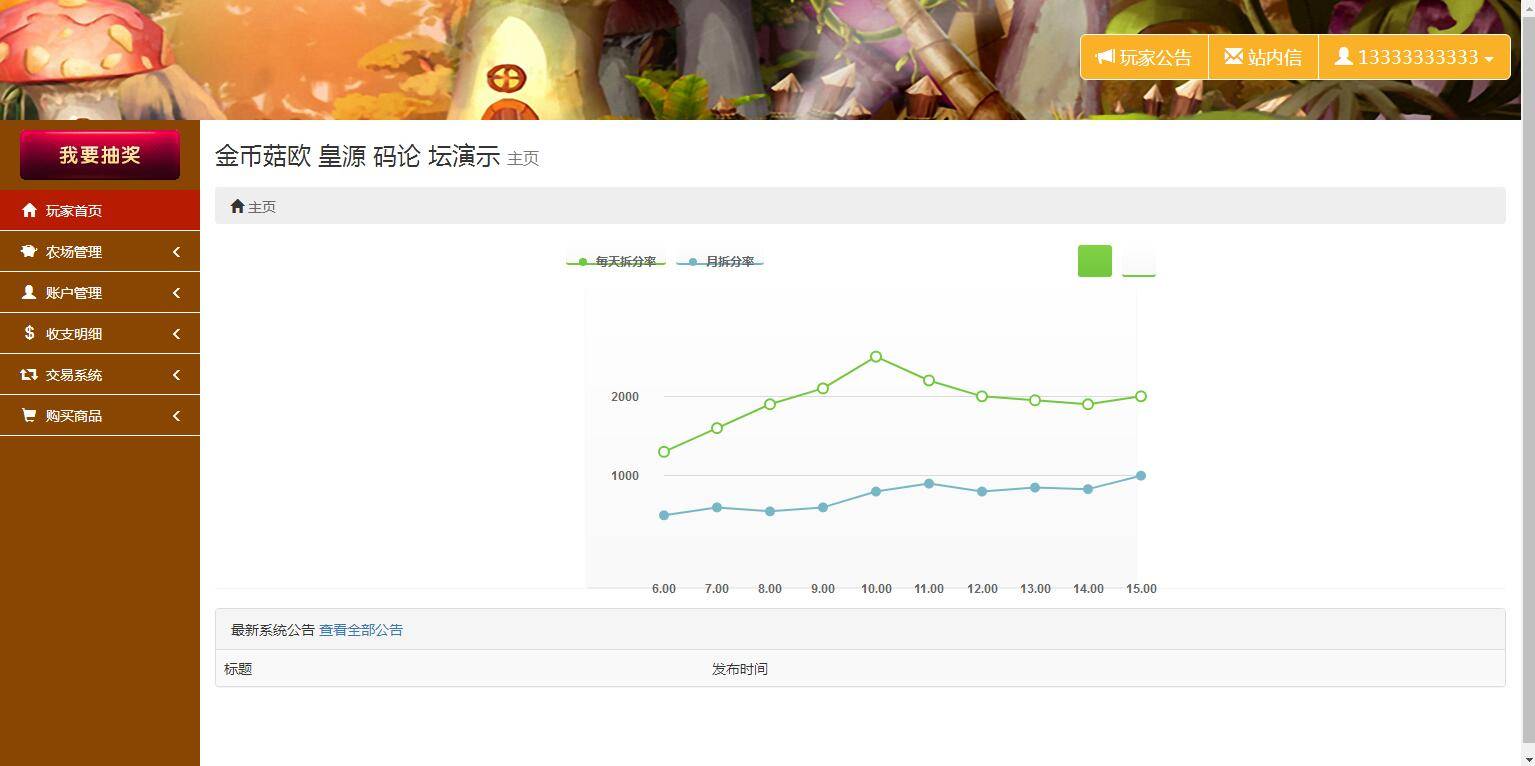Click the shopping cart icon beside 购买商品
Screen dimensions: 1535x766
coord(27,415)
